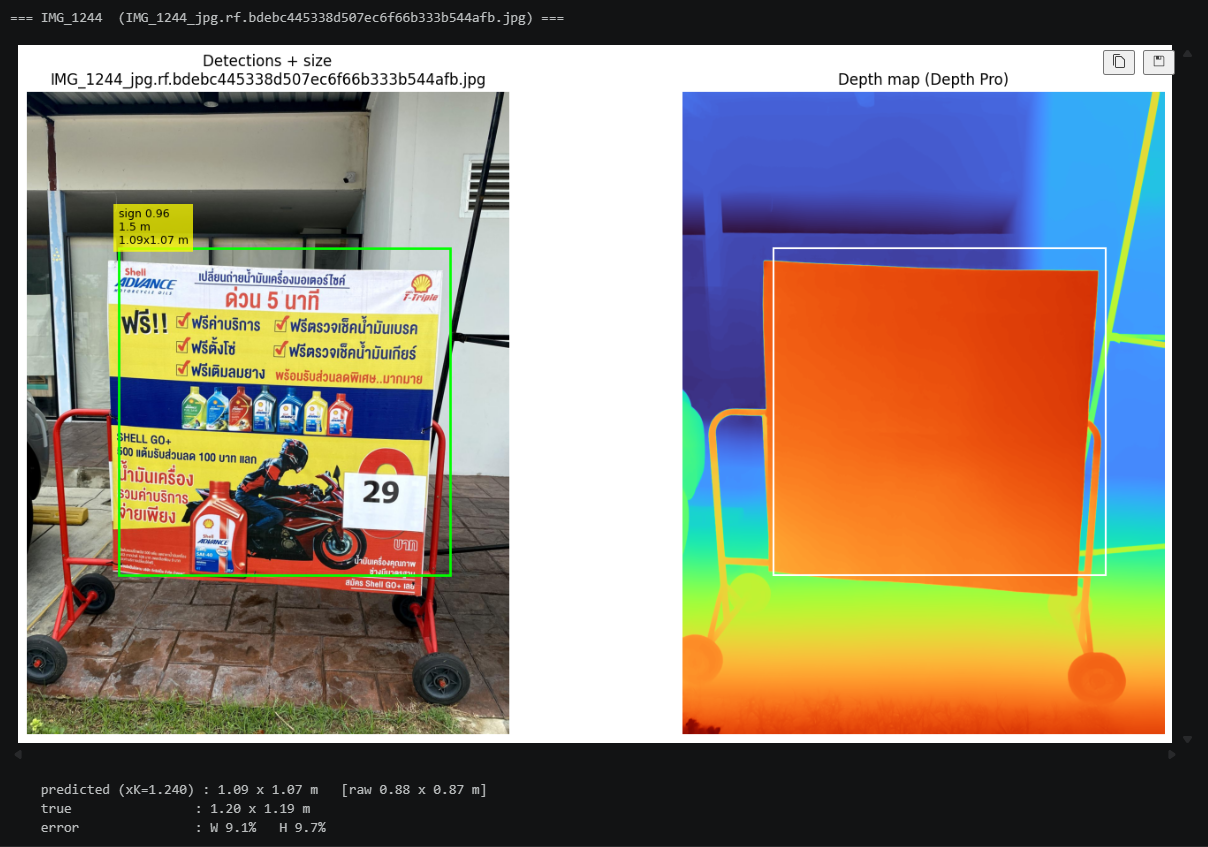Click the 'Depth map (Depth Pro)' title
The width and height of the screenshot is (1208, 847).
coord(923,79)
